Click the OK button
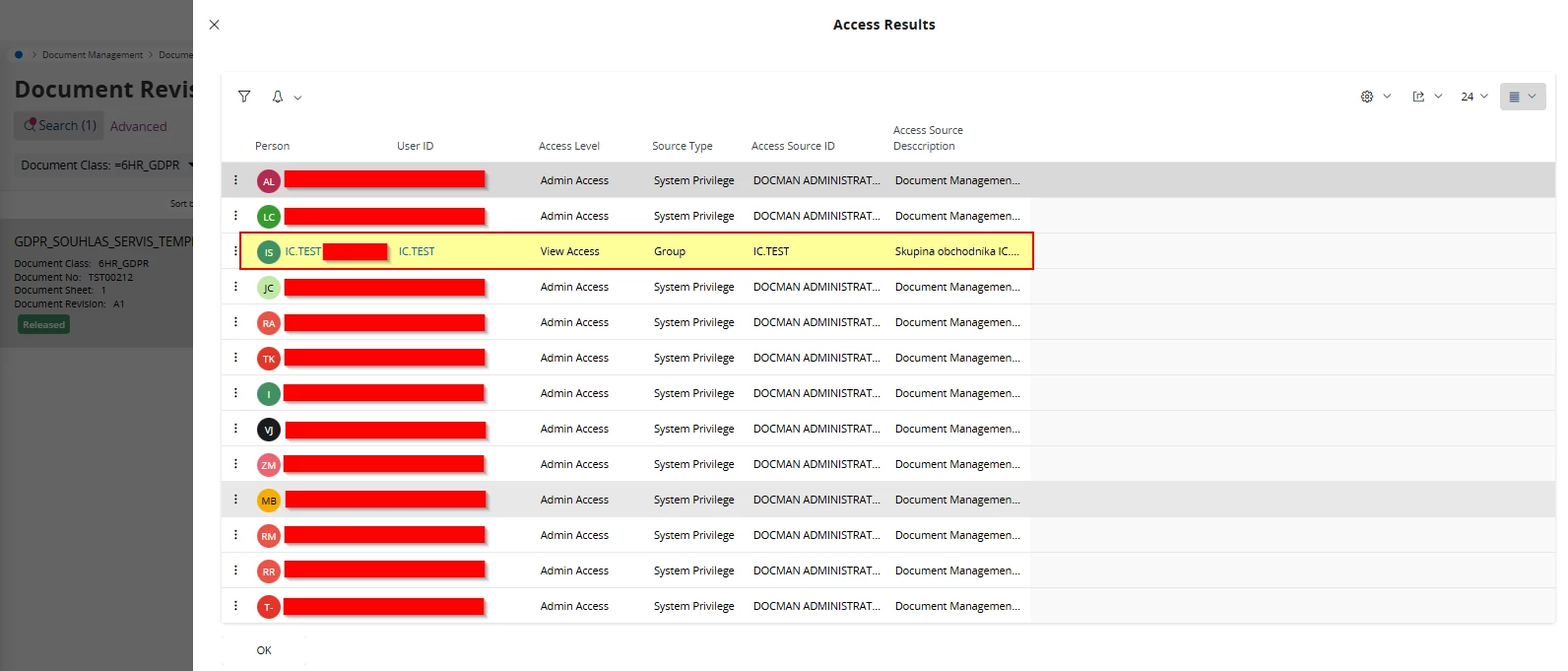This screenshot has width=1568, height=671. pyautogui.click(x=264, y=650)
